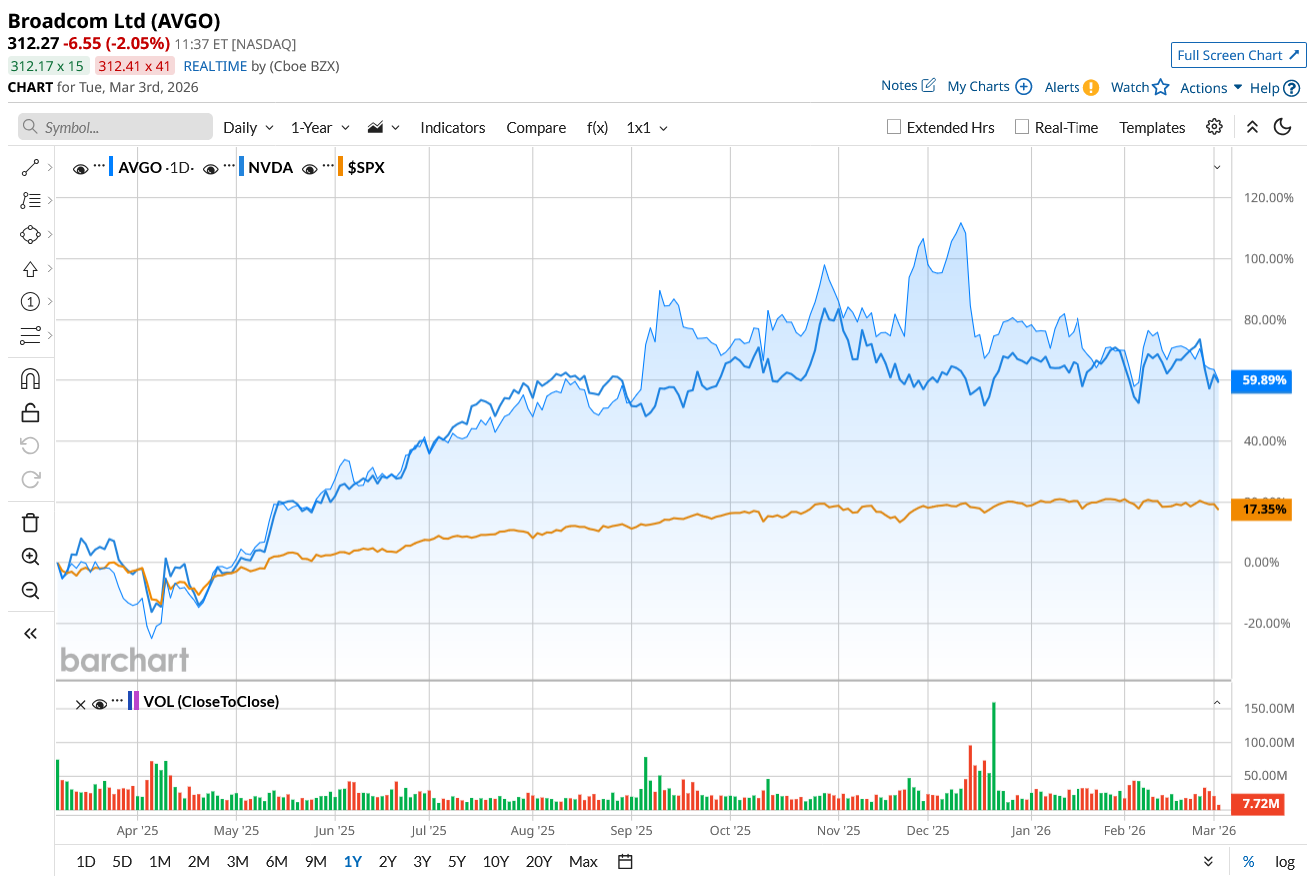Hide the NVDA series with eye icon
1308x876 pixels.
211,169
